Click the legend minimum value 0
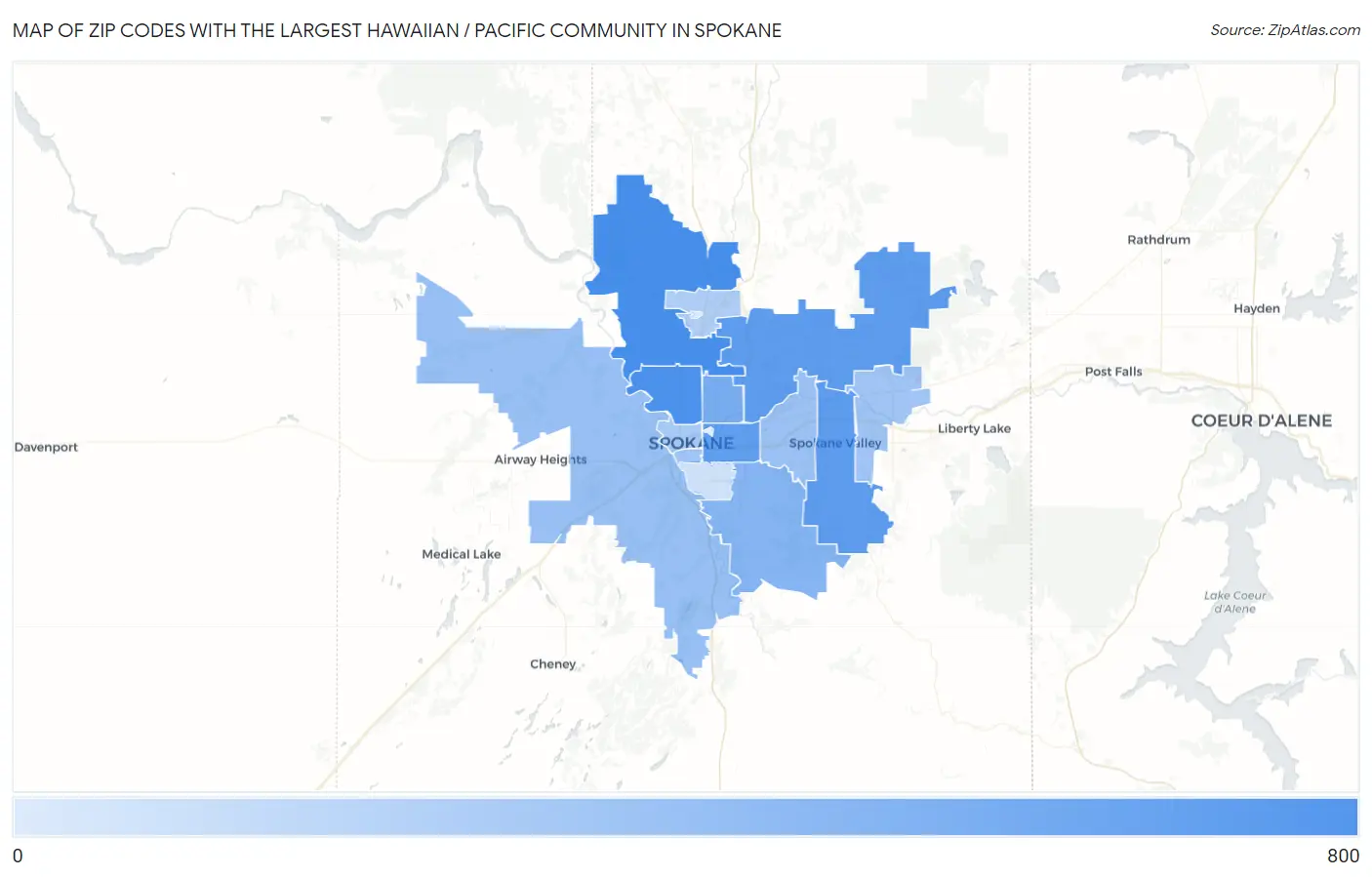The height and width of the screenshot is (877, 1372). (x=18, y=856)
